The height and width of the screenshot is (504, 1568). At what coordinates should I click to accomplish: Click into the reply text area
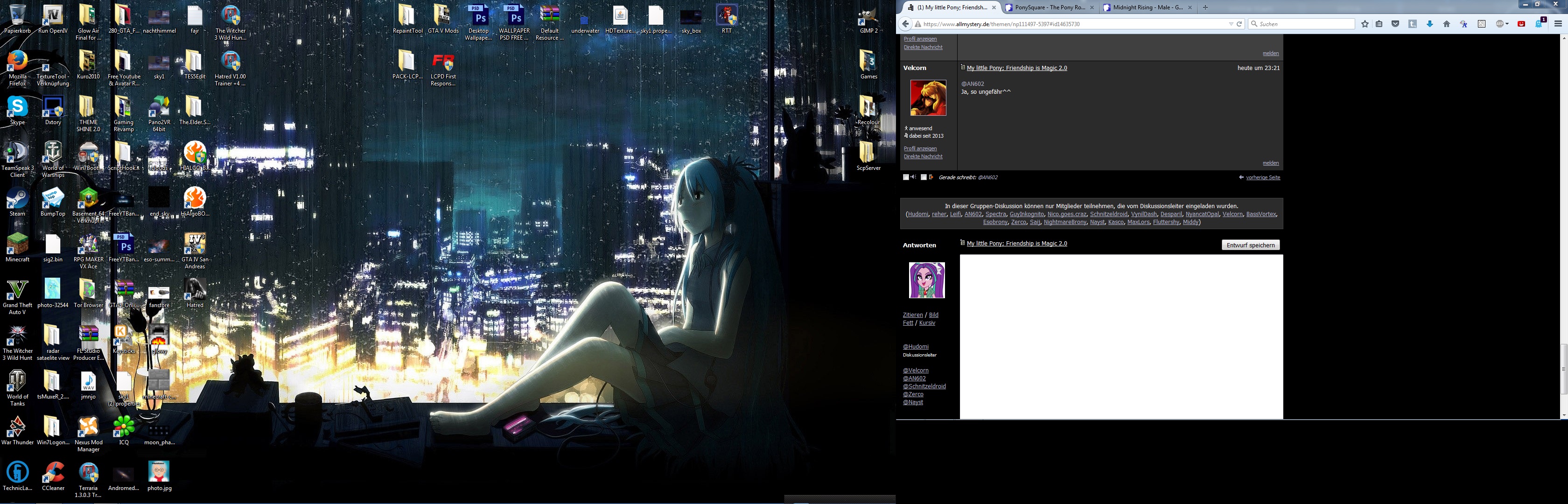tap(1121, 336)
